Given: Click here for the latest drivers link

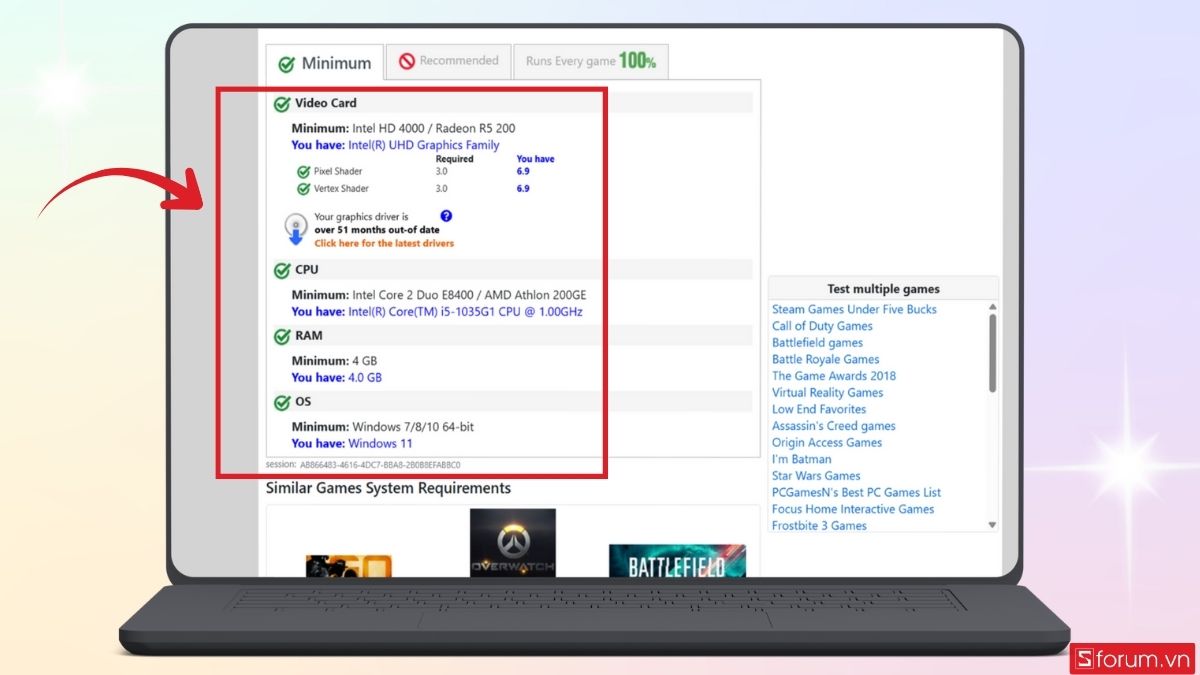Looking at the screenshot, I should tap(384, 243).
